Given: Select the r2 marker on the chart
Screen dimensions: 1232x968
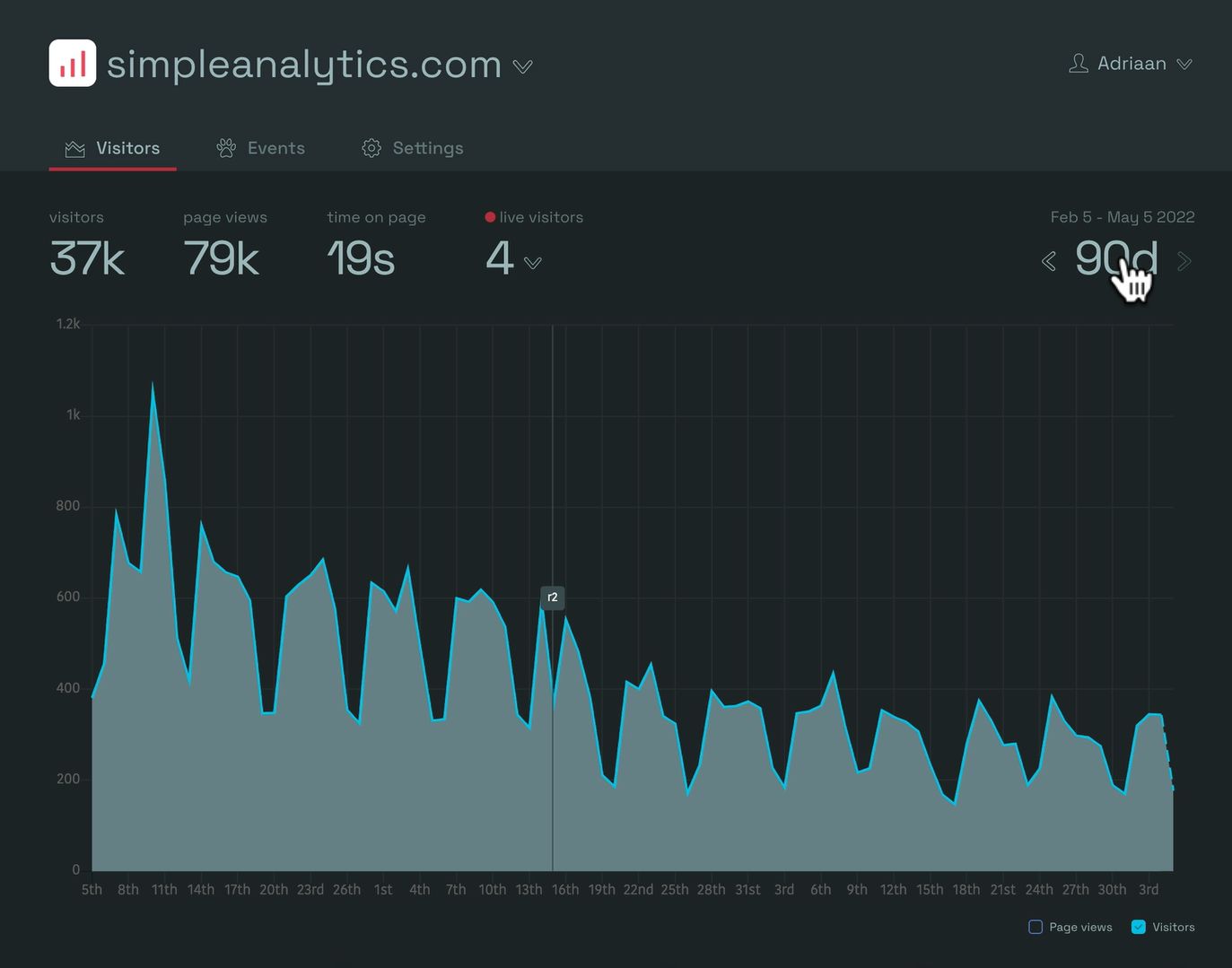Looking at the screenshot, I should [552, 597].
